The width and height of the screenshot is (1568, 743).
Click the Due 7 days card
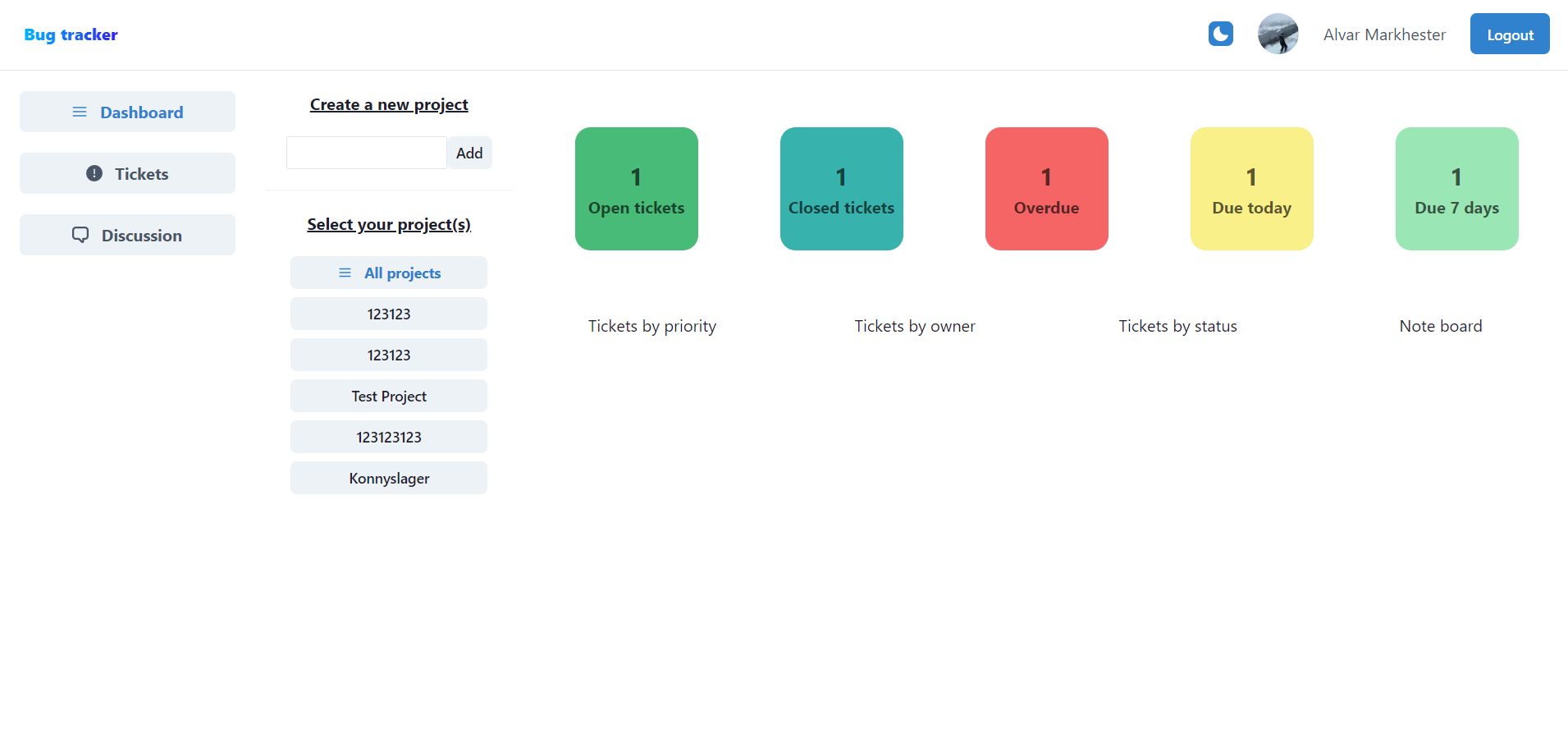click(x=1457, y=189)
